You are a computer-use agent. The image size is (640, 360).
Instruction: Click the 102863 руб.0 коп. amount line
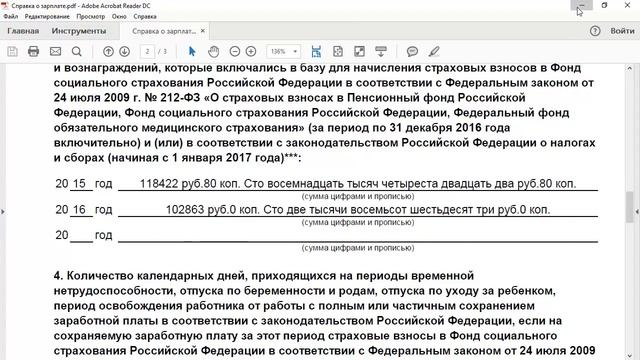(x=358, y=210)
